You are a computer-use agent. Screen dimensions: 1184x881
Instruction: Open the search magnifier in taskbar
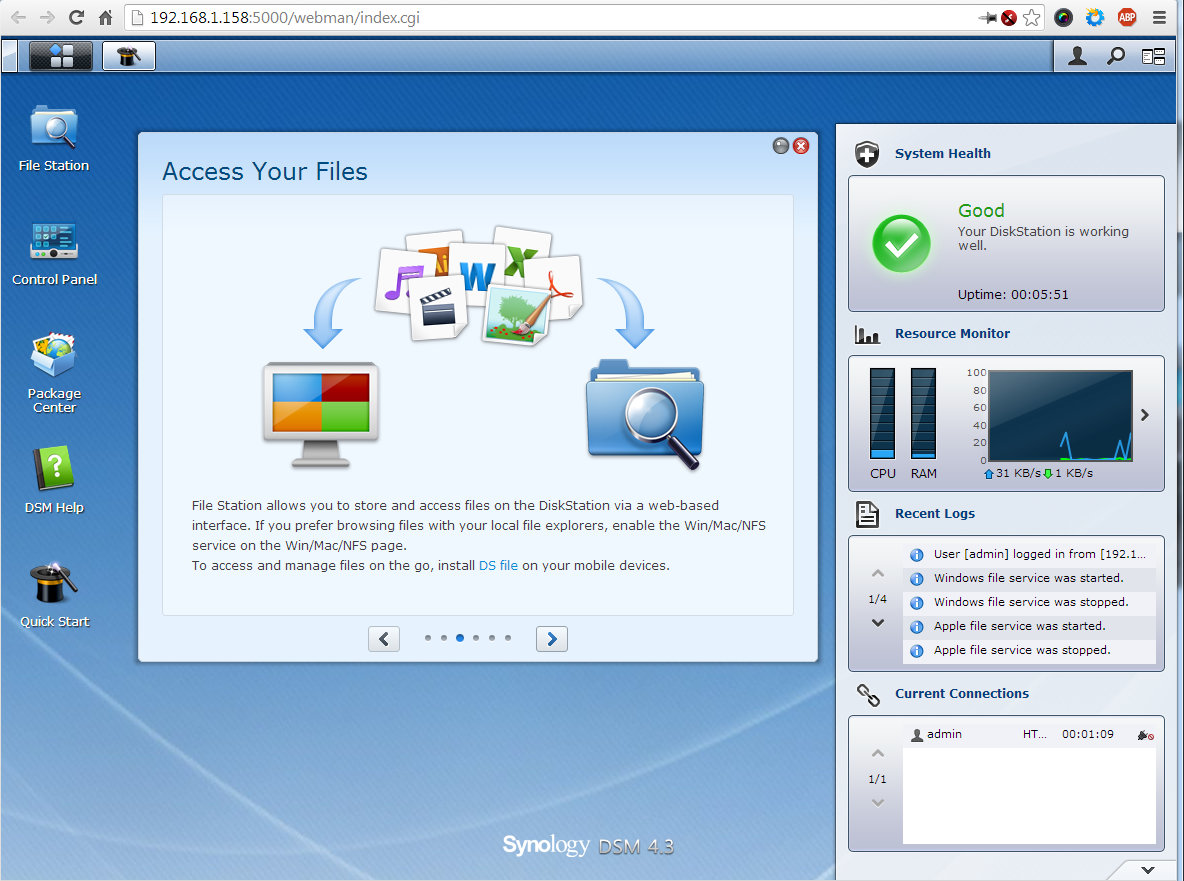coord(1115,57)
